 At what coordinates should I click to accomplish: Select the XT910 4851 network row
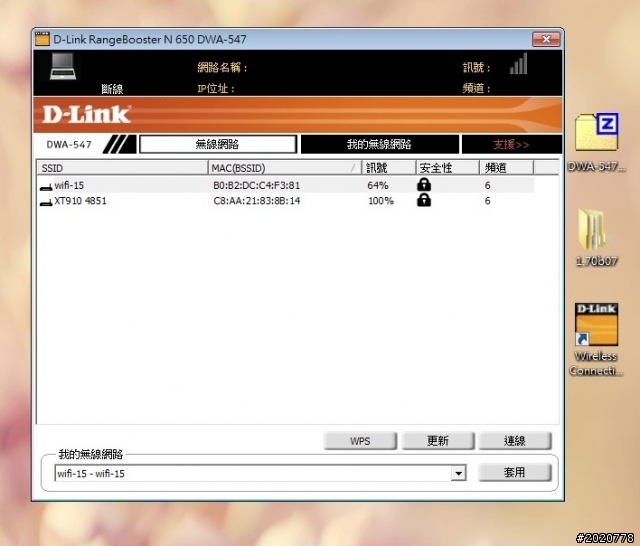[x=286, y=201]
